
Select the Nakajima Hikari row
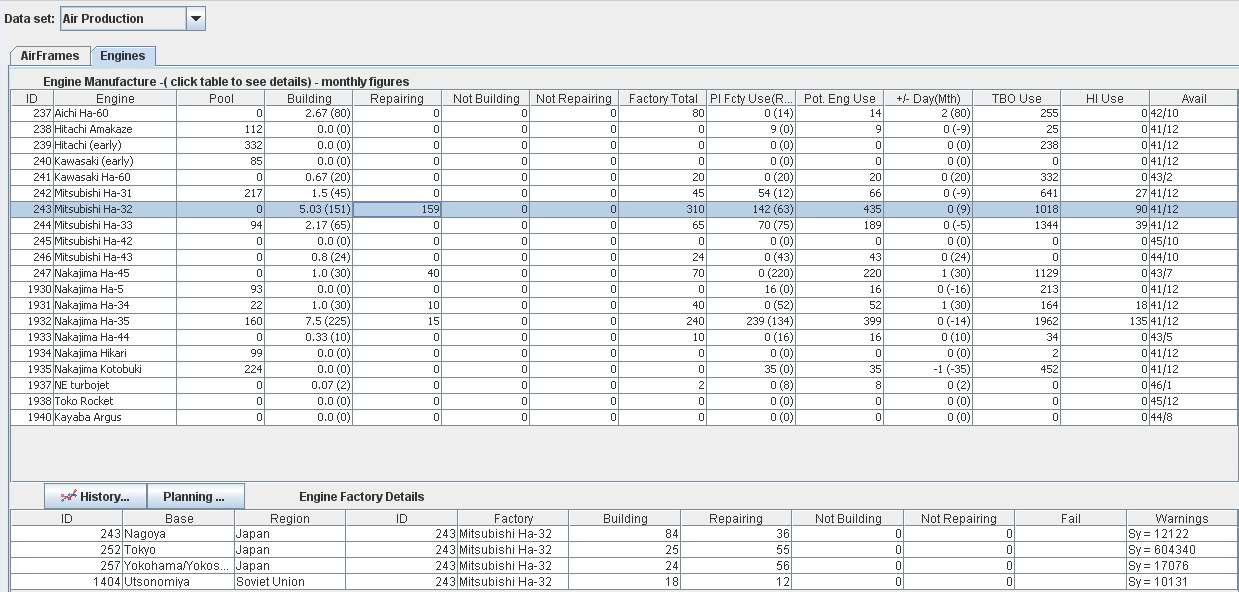coord(624,353)
